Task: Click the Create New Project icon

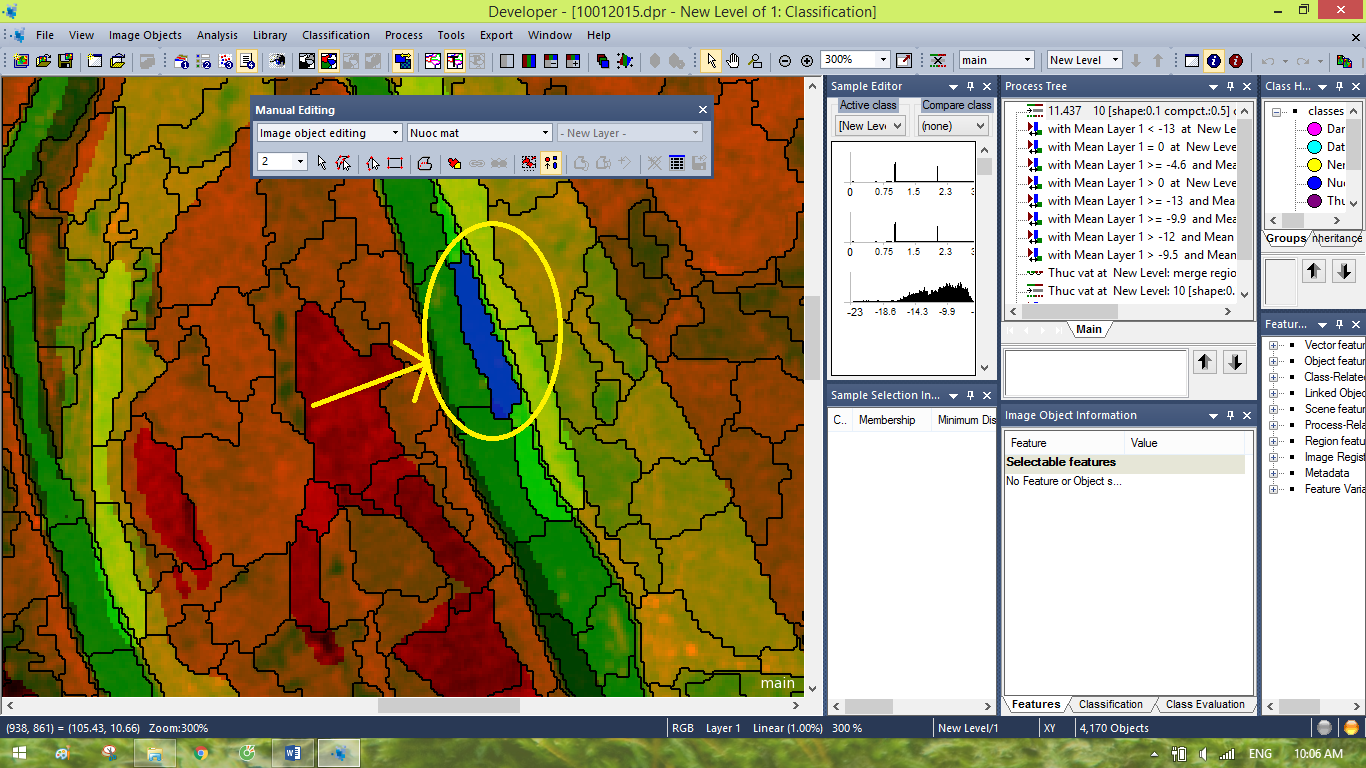Action: [21, 60]
